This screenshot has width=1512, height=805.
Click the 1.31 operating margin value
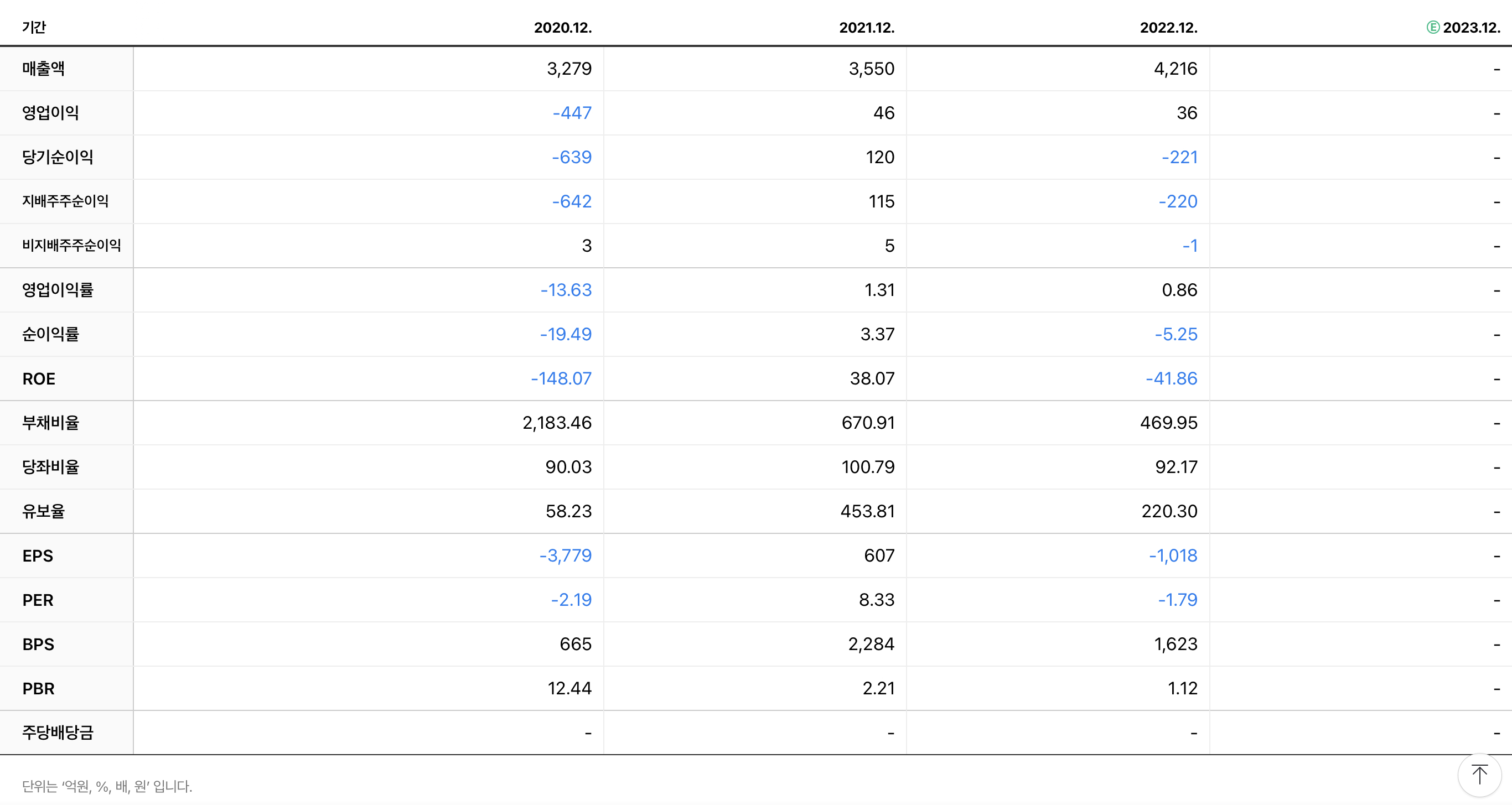point(879,290)
